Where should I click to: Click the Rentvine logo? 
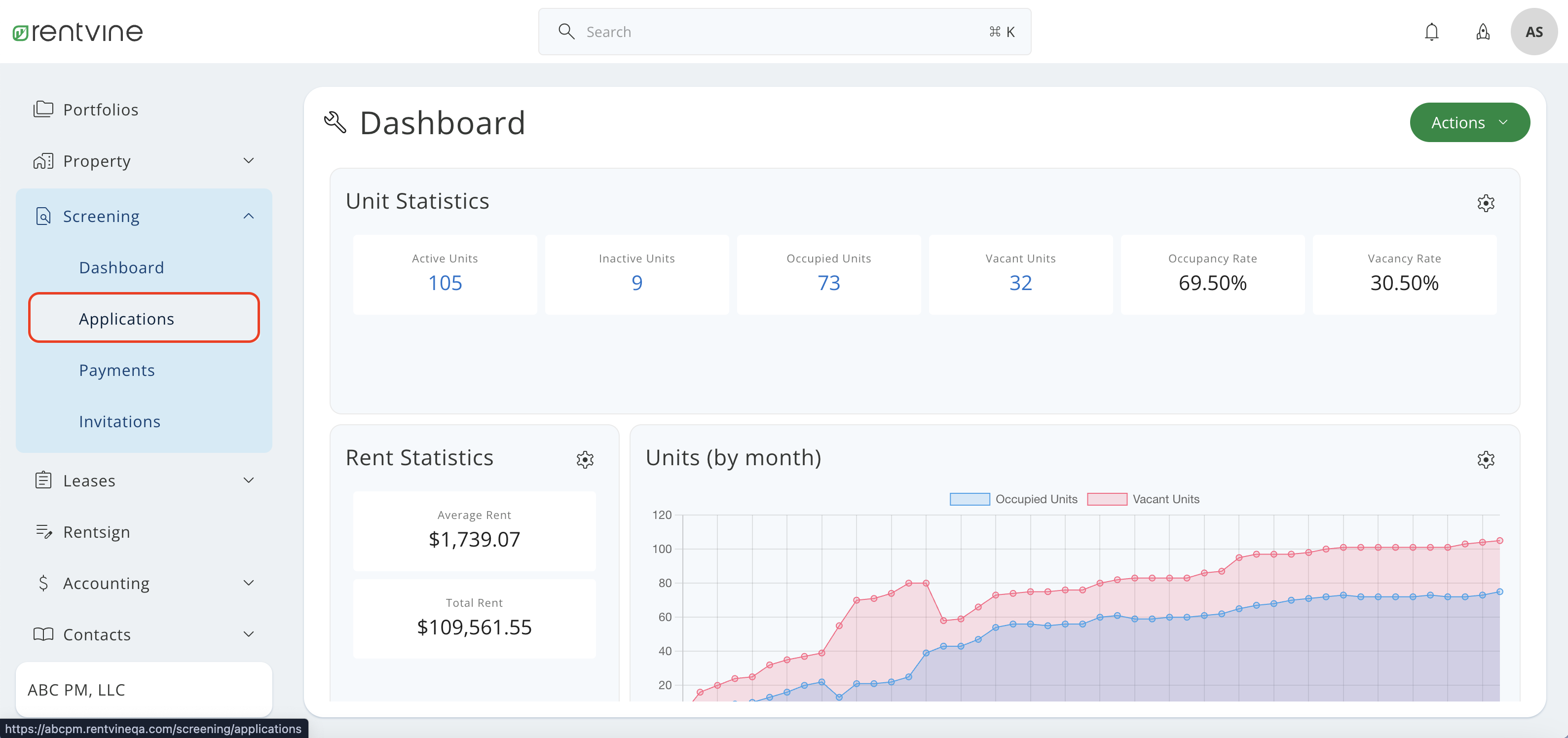tap(78, 32)
